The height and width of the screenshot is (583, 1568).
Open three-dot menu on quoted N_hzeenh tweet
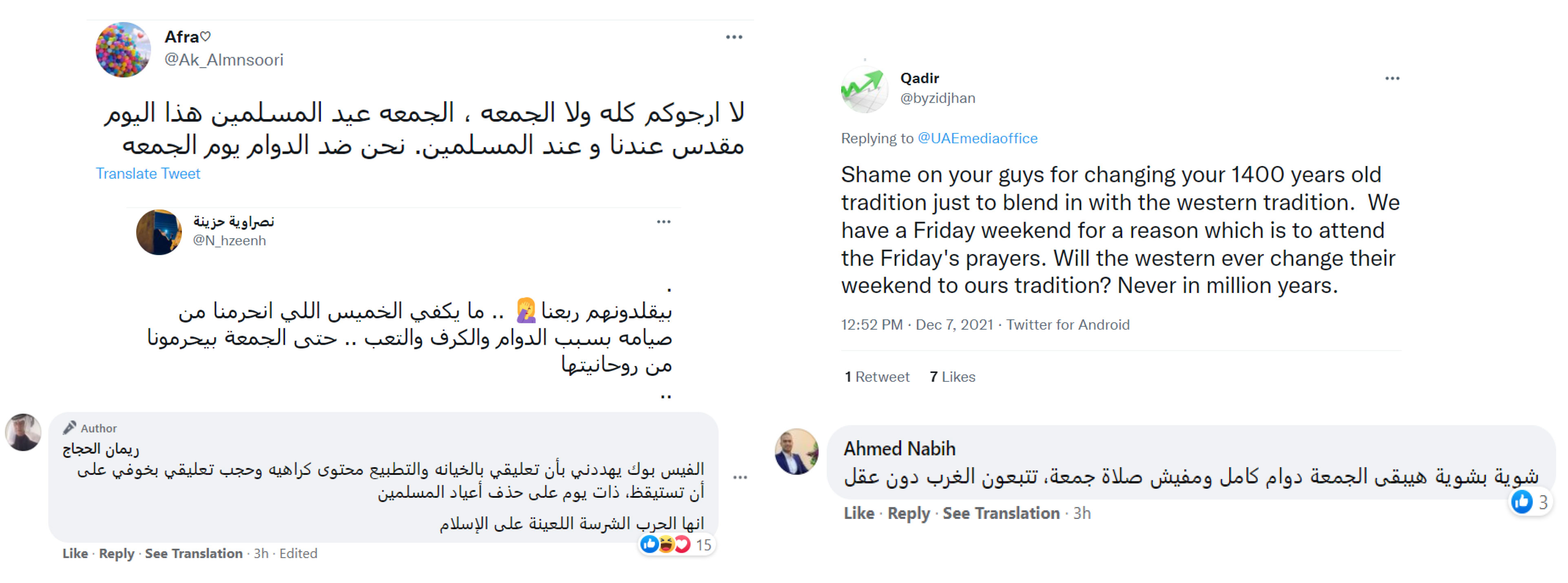tap(663, 222)
